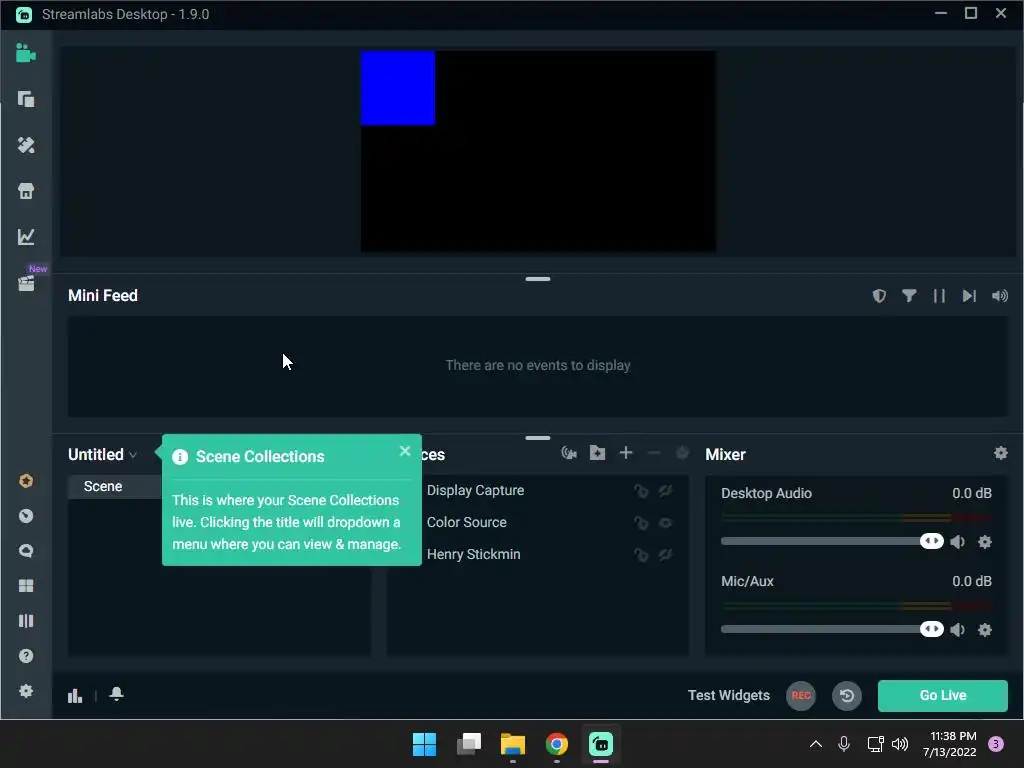Open the Editor tab in the sidebar
This screenshot has height=768, width=1024.
point(25,53)
